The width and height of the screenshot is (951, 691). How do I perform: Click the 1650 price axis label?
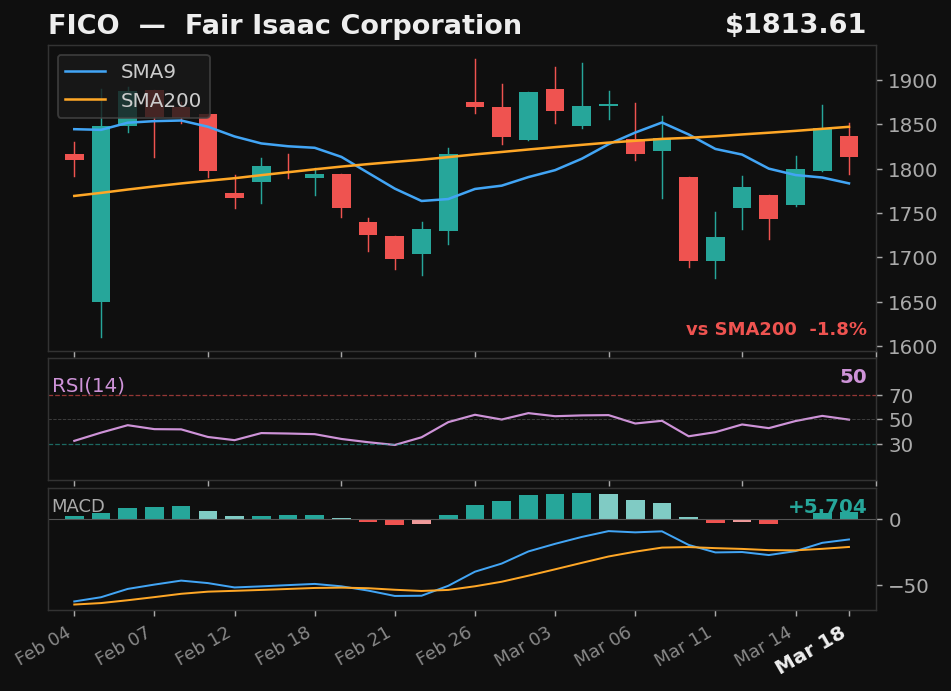click(x=912, y=303)
